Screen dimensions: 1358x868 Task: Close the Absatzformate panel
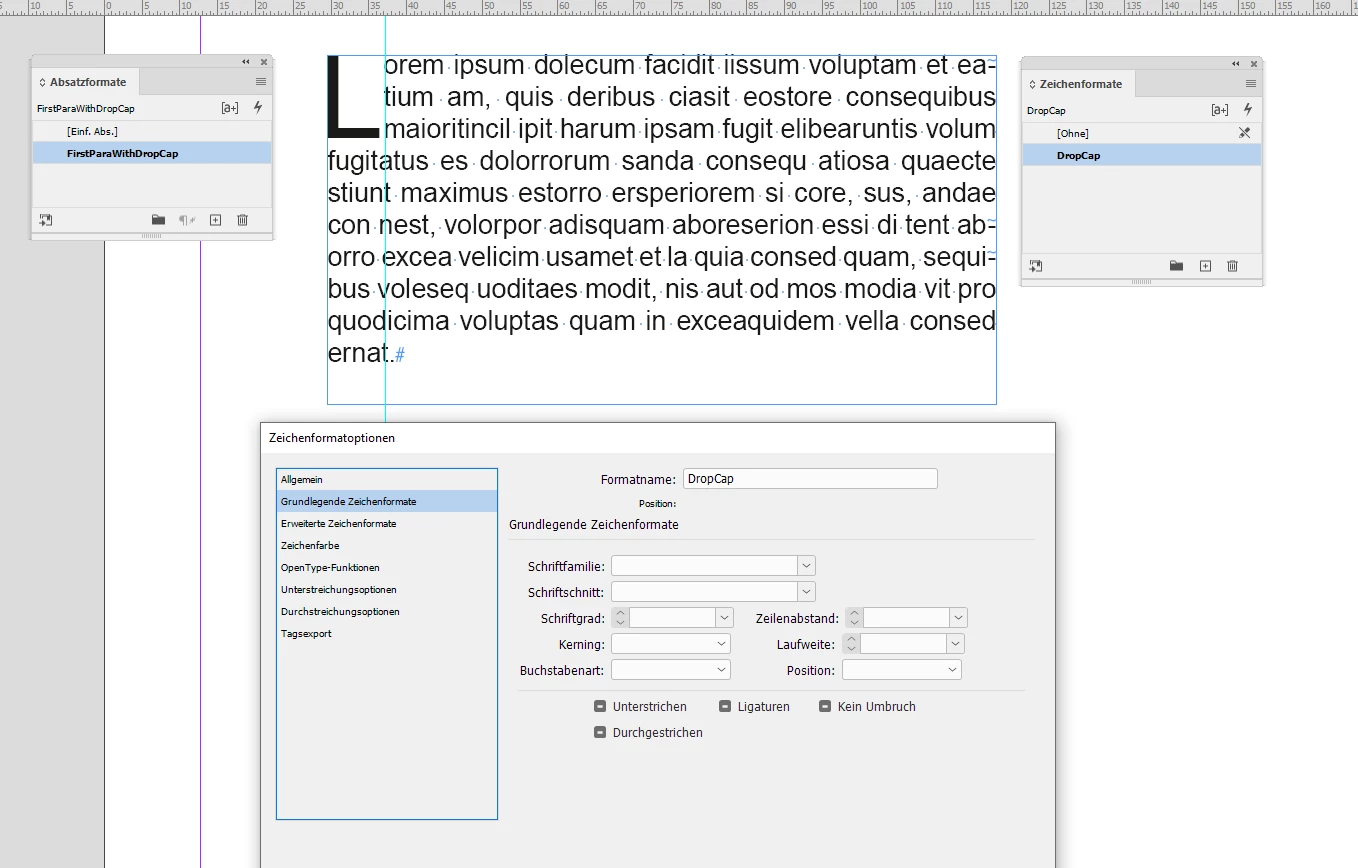pyautogui.click(x=264, y=62)
